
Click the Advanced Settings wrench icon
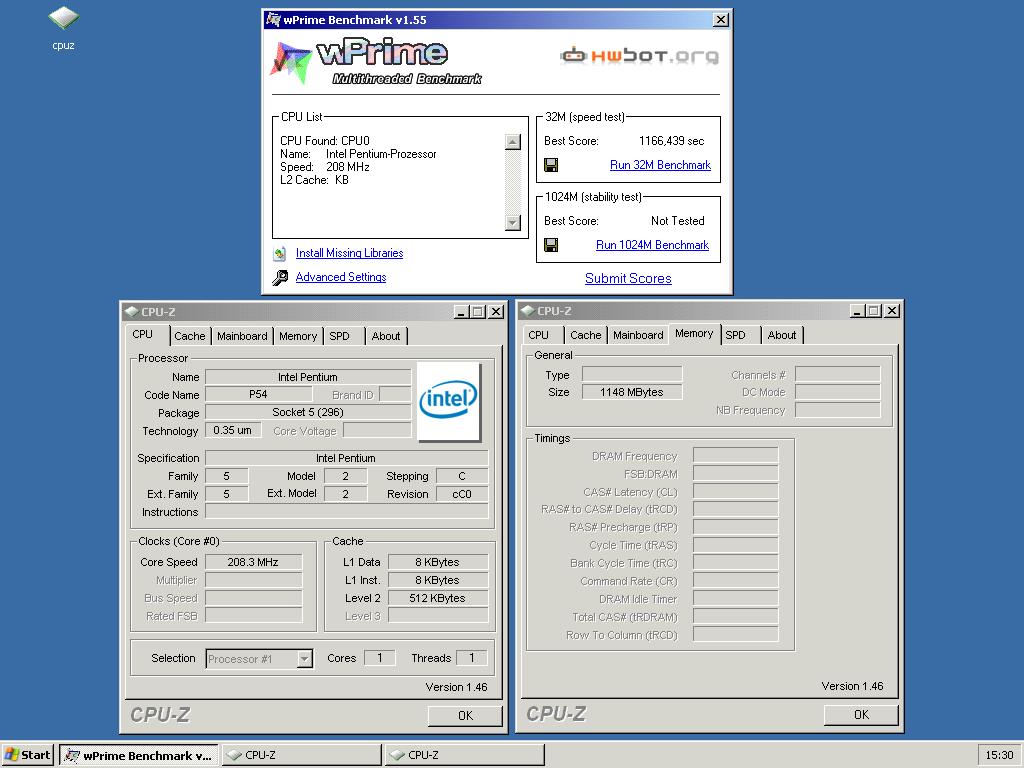tap(280, 278)
